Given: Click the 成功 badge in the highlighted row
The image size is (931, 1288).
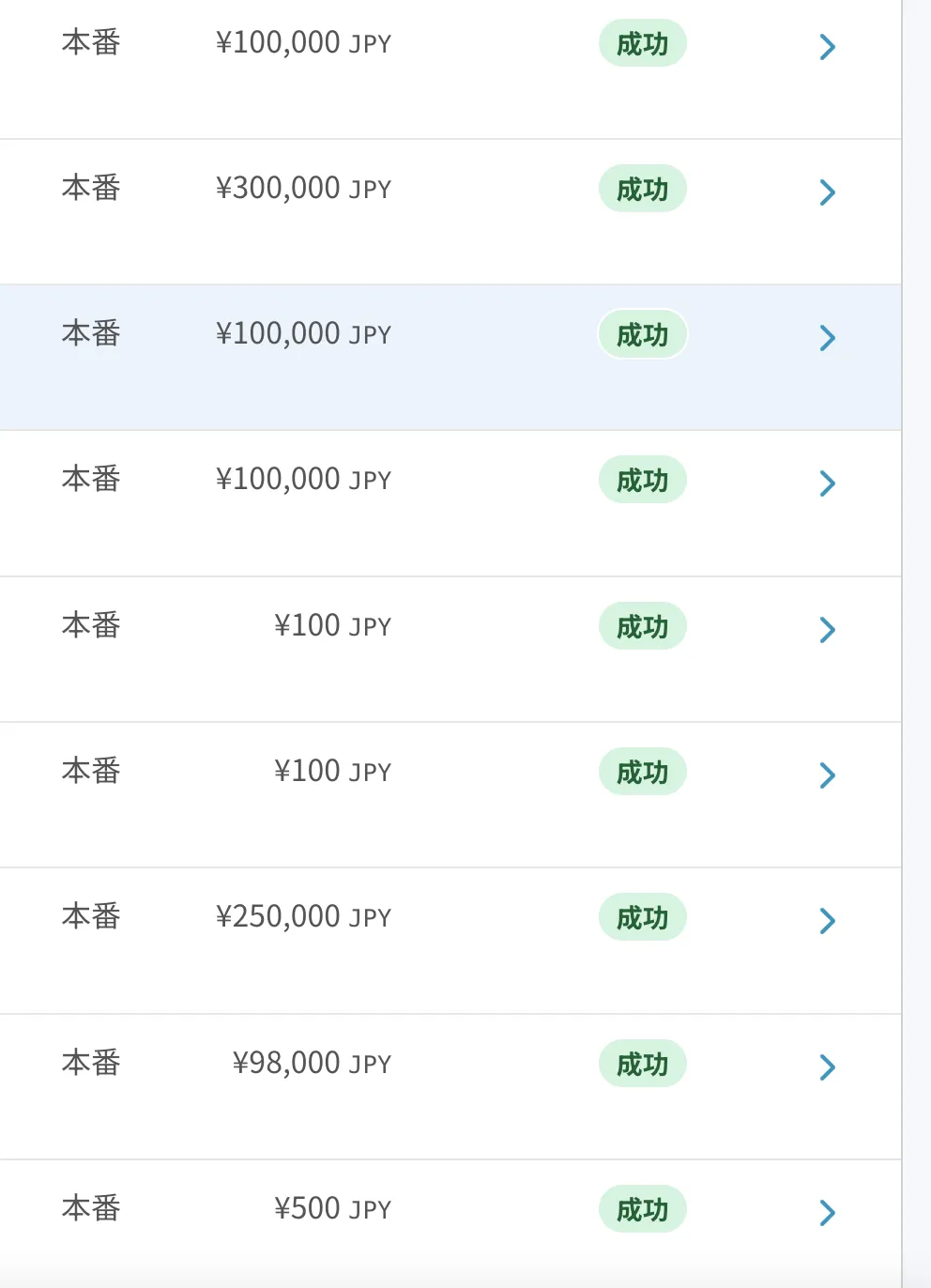Looking at the screenshot, I should 643,335.
